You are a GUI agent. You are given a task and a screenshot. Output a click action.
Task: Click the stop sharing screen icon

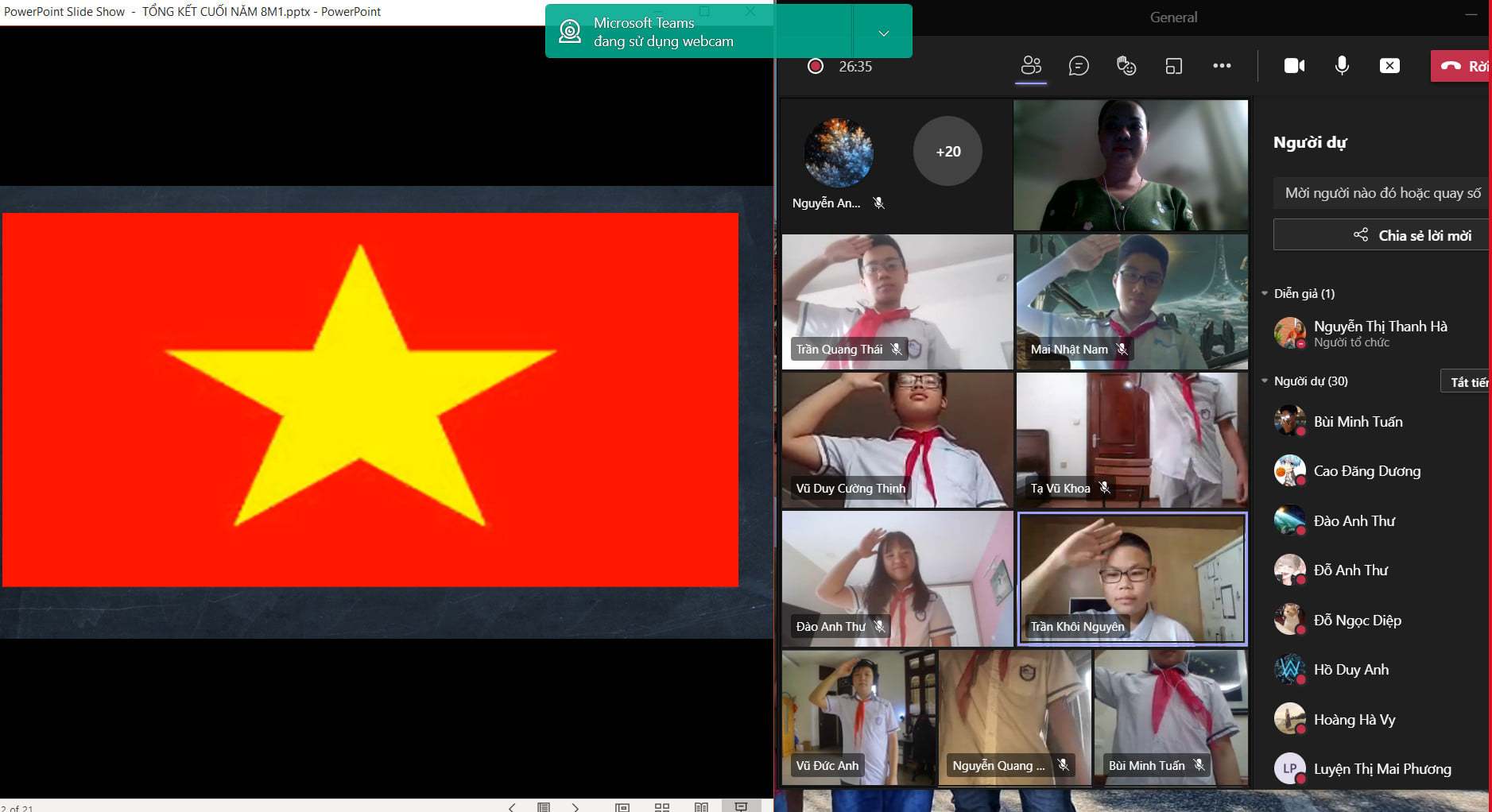pyautogui.click(x=1389, y=66)
